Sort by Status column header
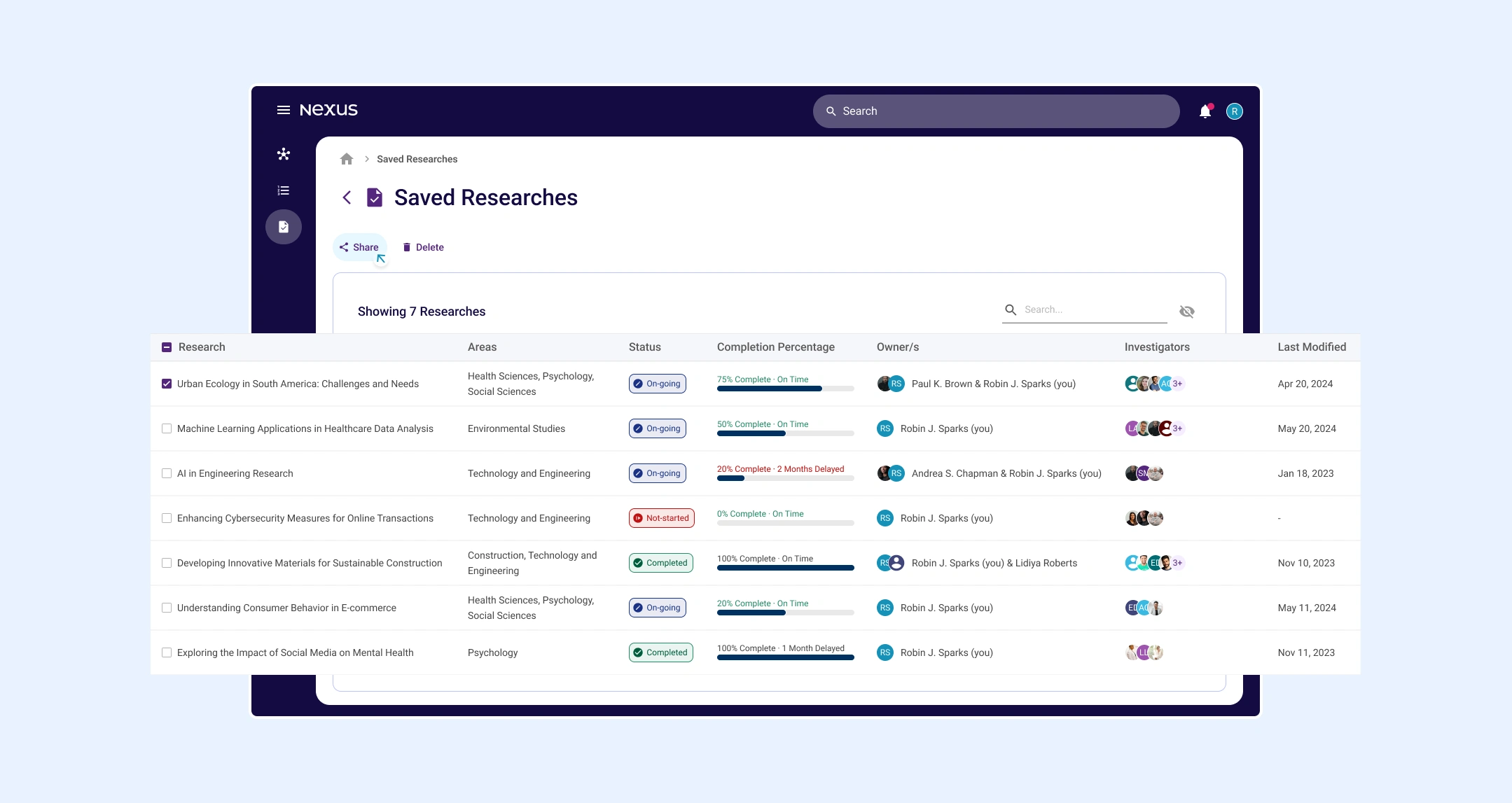 [x=644, y=347]
